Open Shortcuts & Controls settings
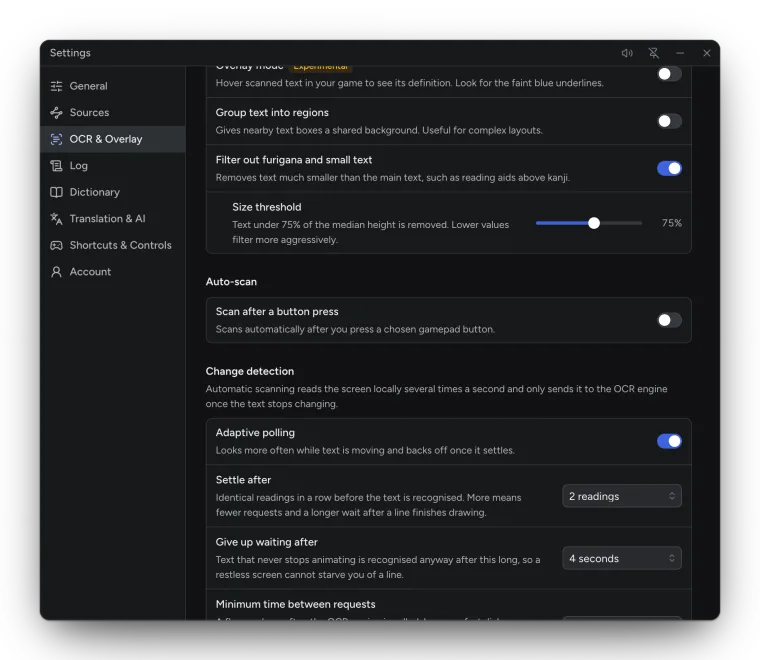 click(112, 246)
